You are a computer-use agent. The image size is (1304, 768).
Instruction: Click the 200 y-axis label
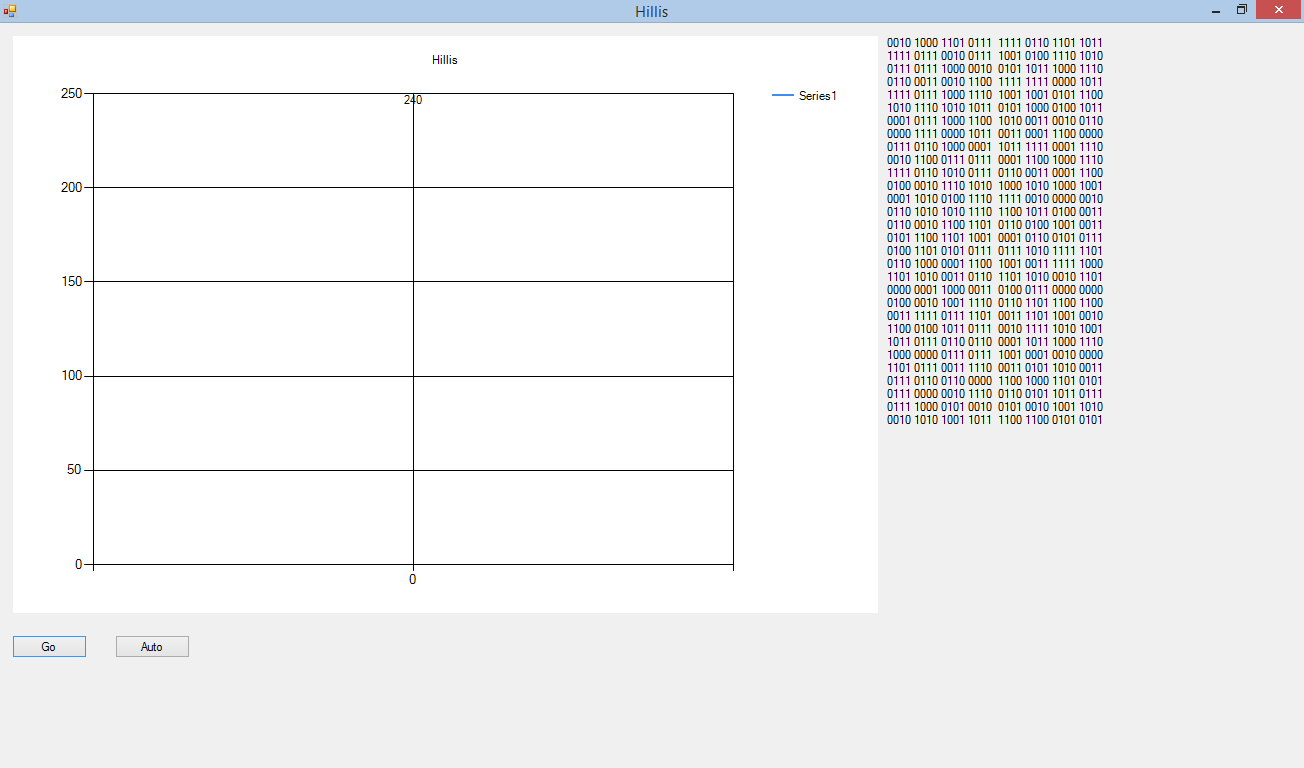[x=71, y=188]
